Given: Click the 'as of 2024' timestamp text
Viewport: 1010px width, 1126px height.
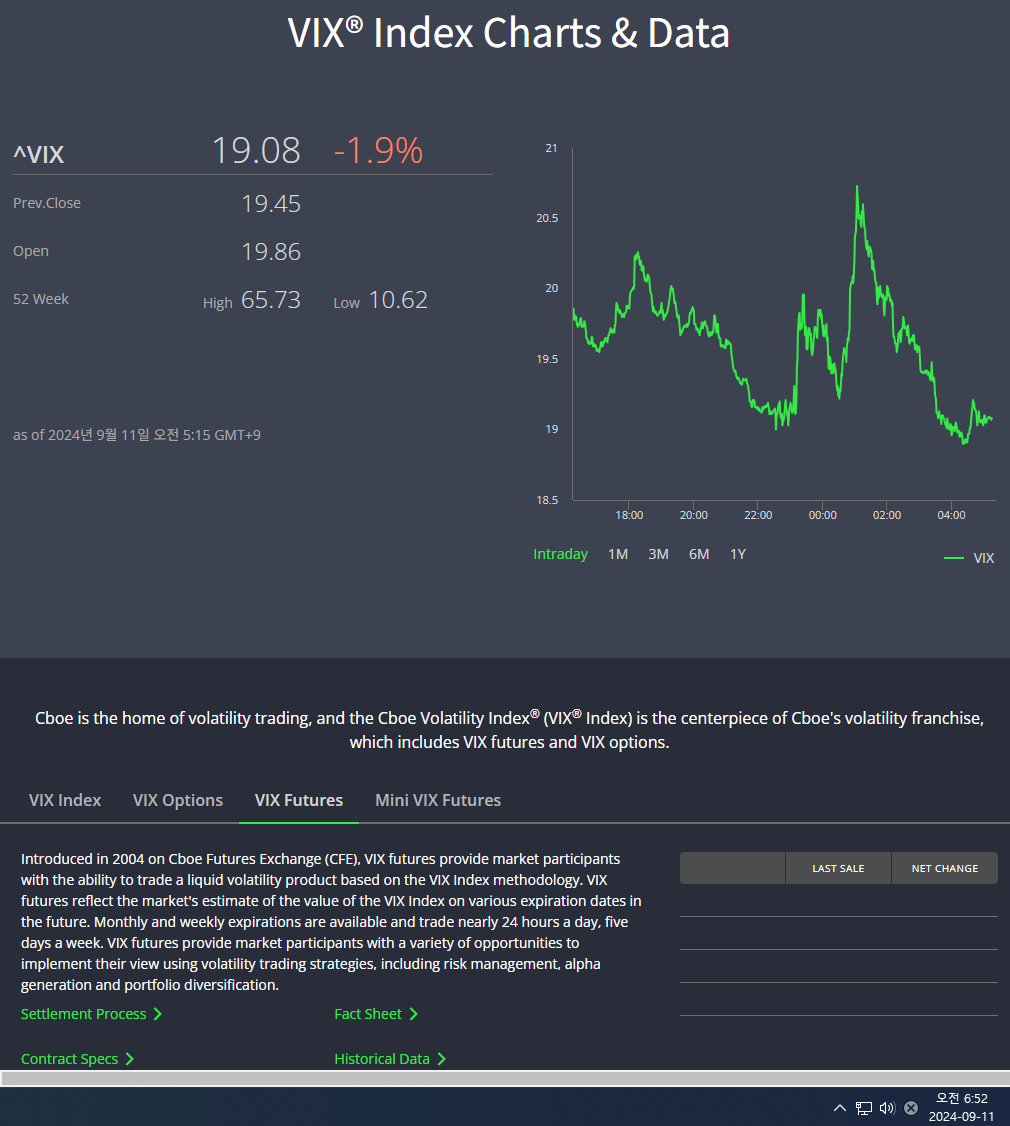Looking at the screenshot, I should point(136,435).
